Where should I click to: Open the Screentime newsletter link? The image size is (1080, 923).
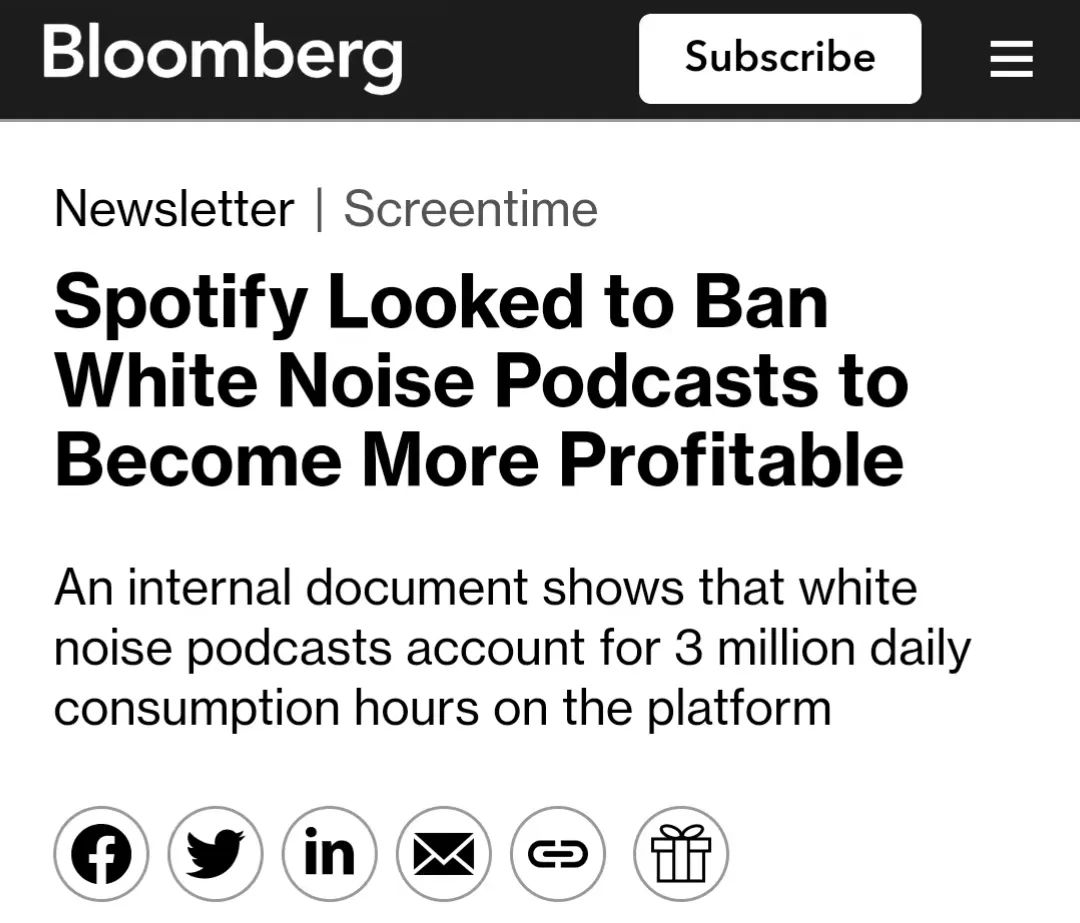click(x=470, y=209)
